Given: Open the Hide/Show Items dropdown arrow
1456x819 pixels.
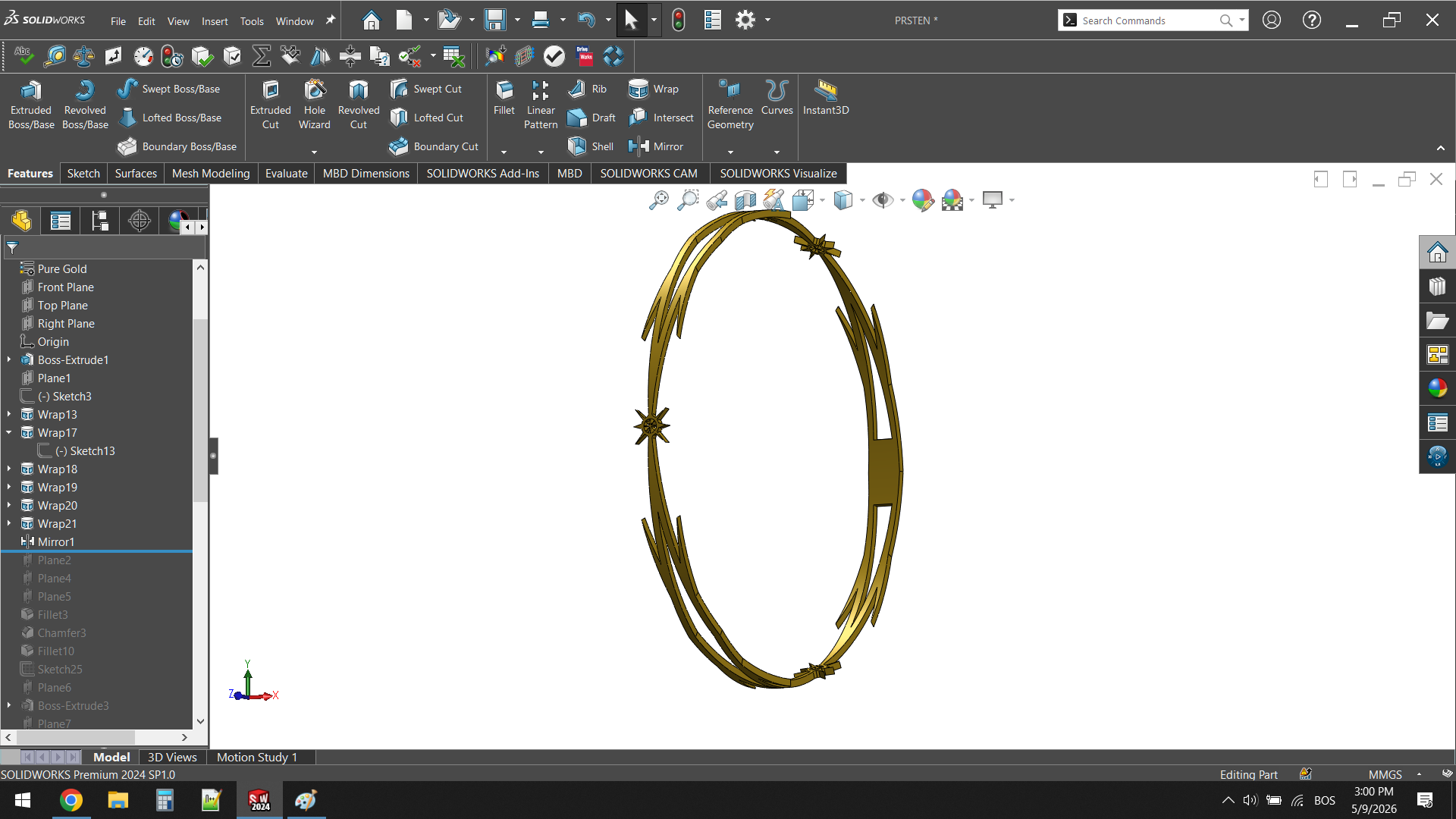Looking at the screenshot, I should click(x=902, y=201).
